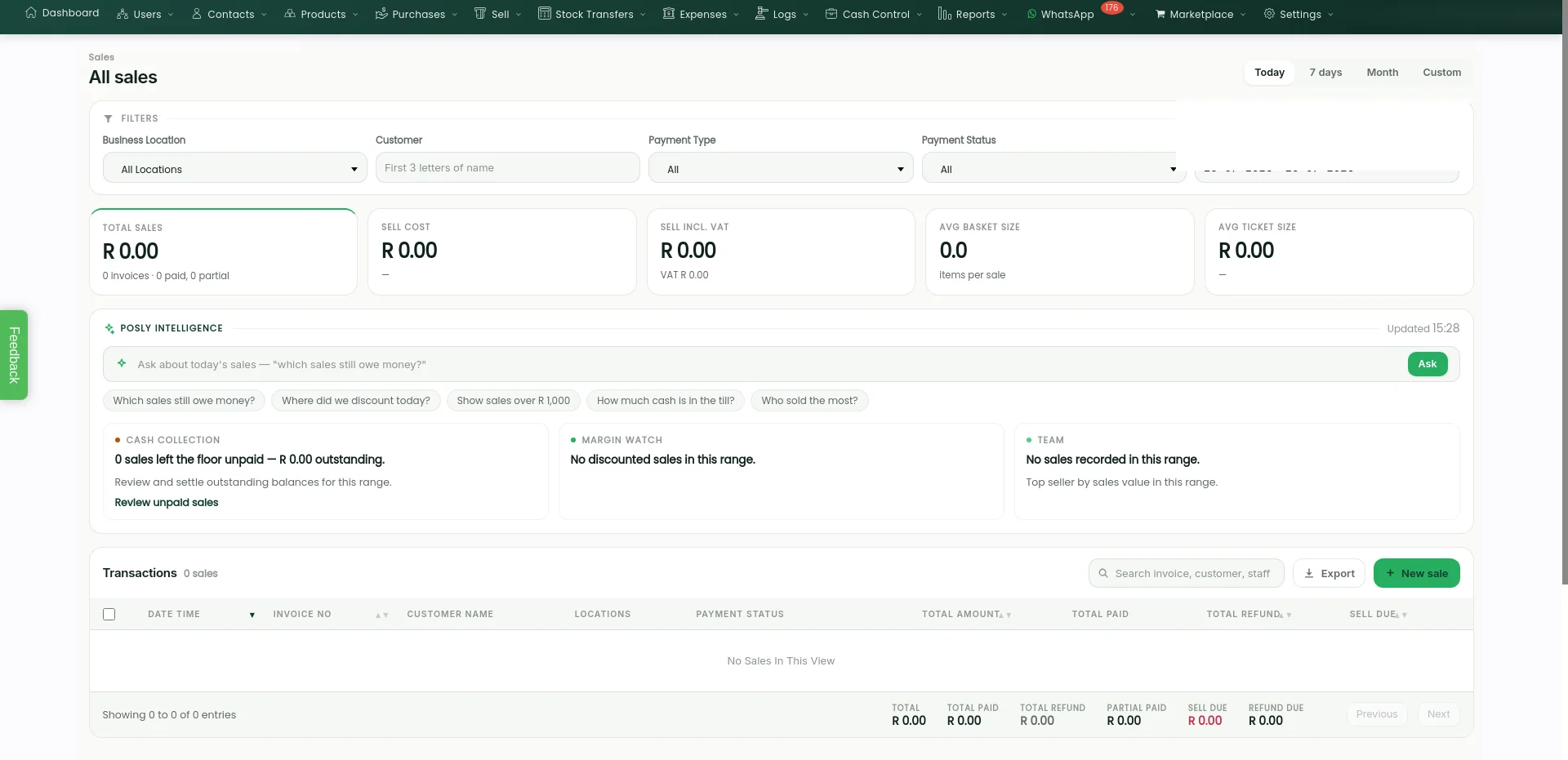Sort by Date Time column arrow
The image size is (1568, 760).
tap(252, 615)
